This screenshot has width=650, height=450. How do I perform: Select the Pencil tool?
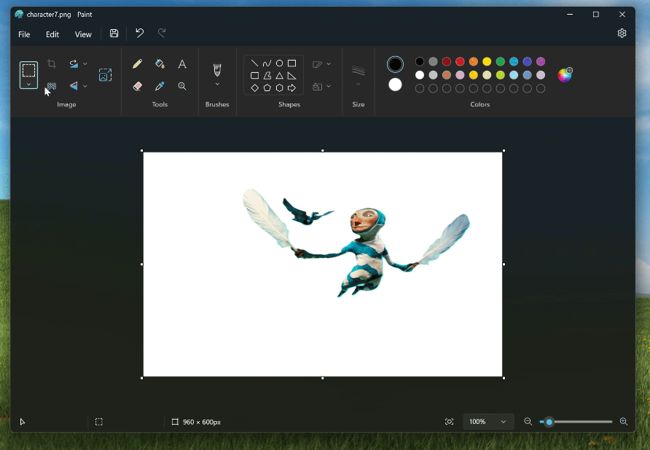(137, 64)
